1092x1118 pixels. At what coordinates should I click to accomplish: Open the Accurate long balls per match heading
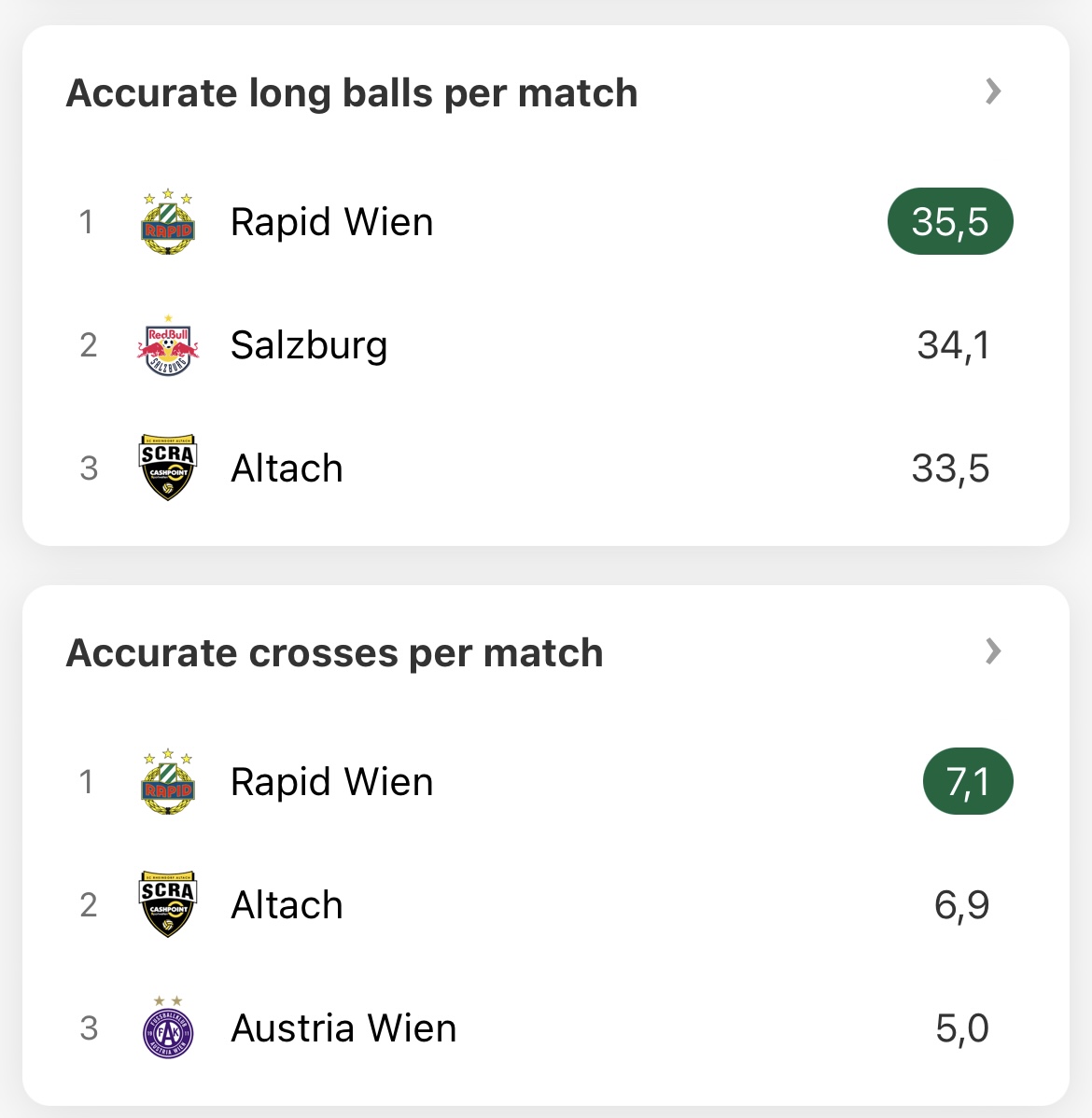pyautogui.click(x=352, y=93)
